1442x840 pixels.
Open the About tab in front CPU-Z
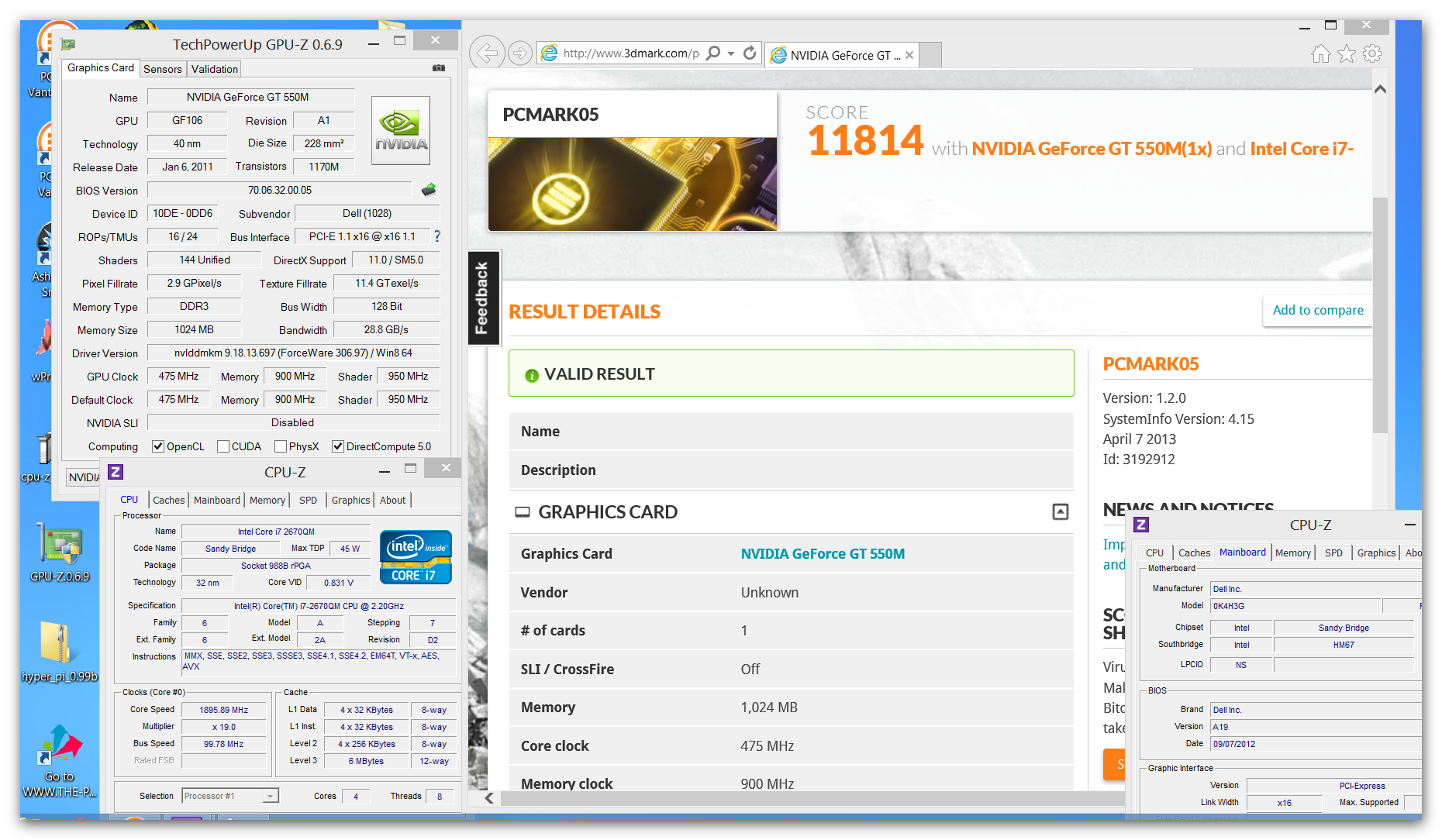(x=393, y=501)
